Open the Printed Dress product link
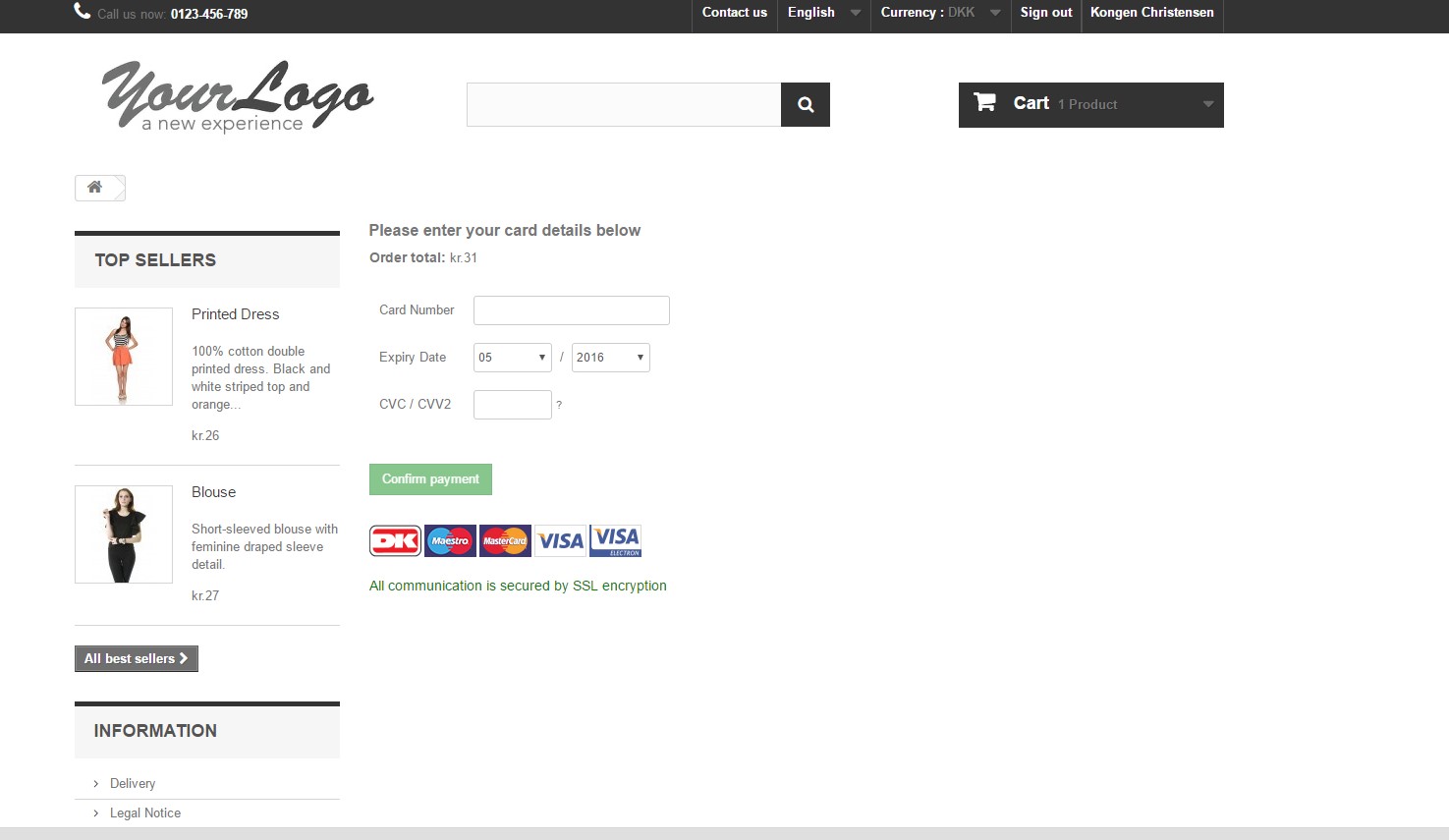Viewport: 1449px width, 840px height. 235,314
